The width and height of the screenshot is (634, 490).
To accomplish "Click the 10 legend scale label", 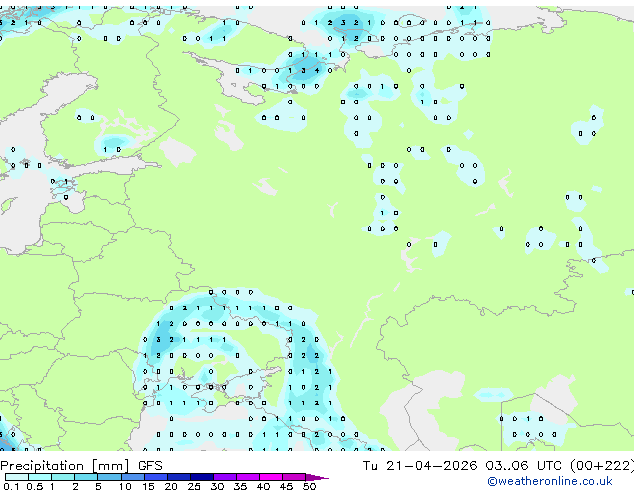I will 125,486.
